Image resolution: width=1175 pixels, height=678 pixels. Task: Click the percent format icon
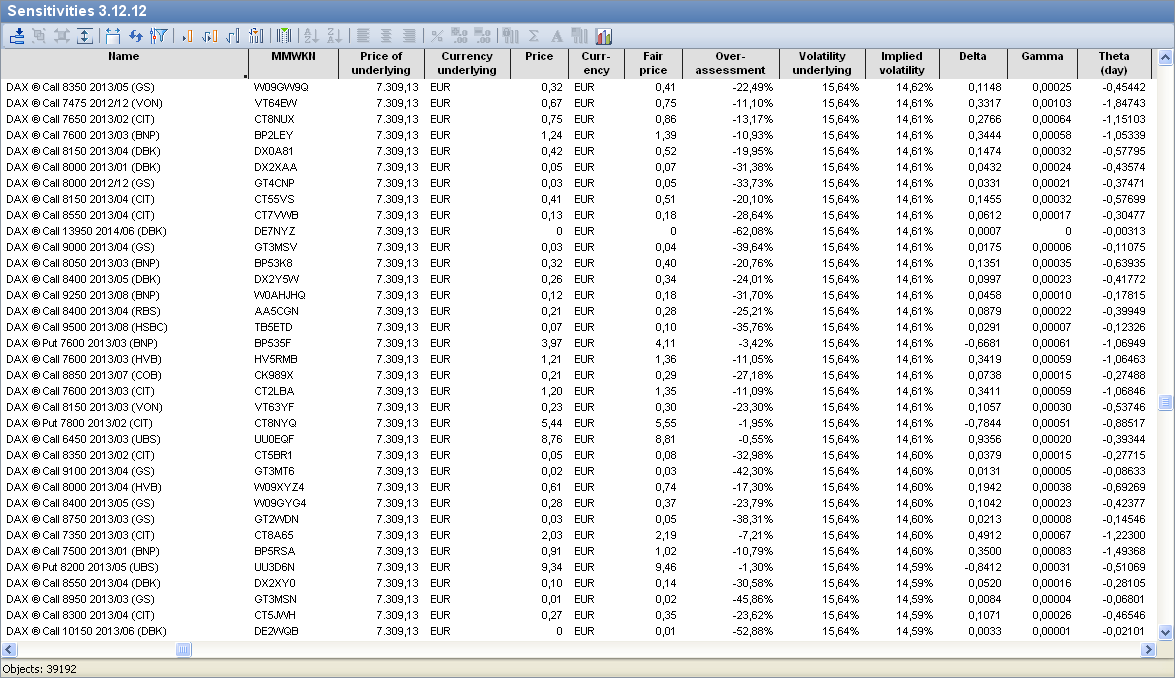click(437, 36)
